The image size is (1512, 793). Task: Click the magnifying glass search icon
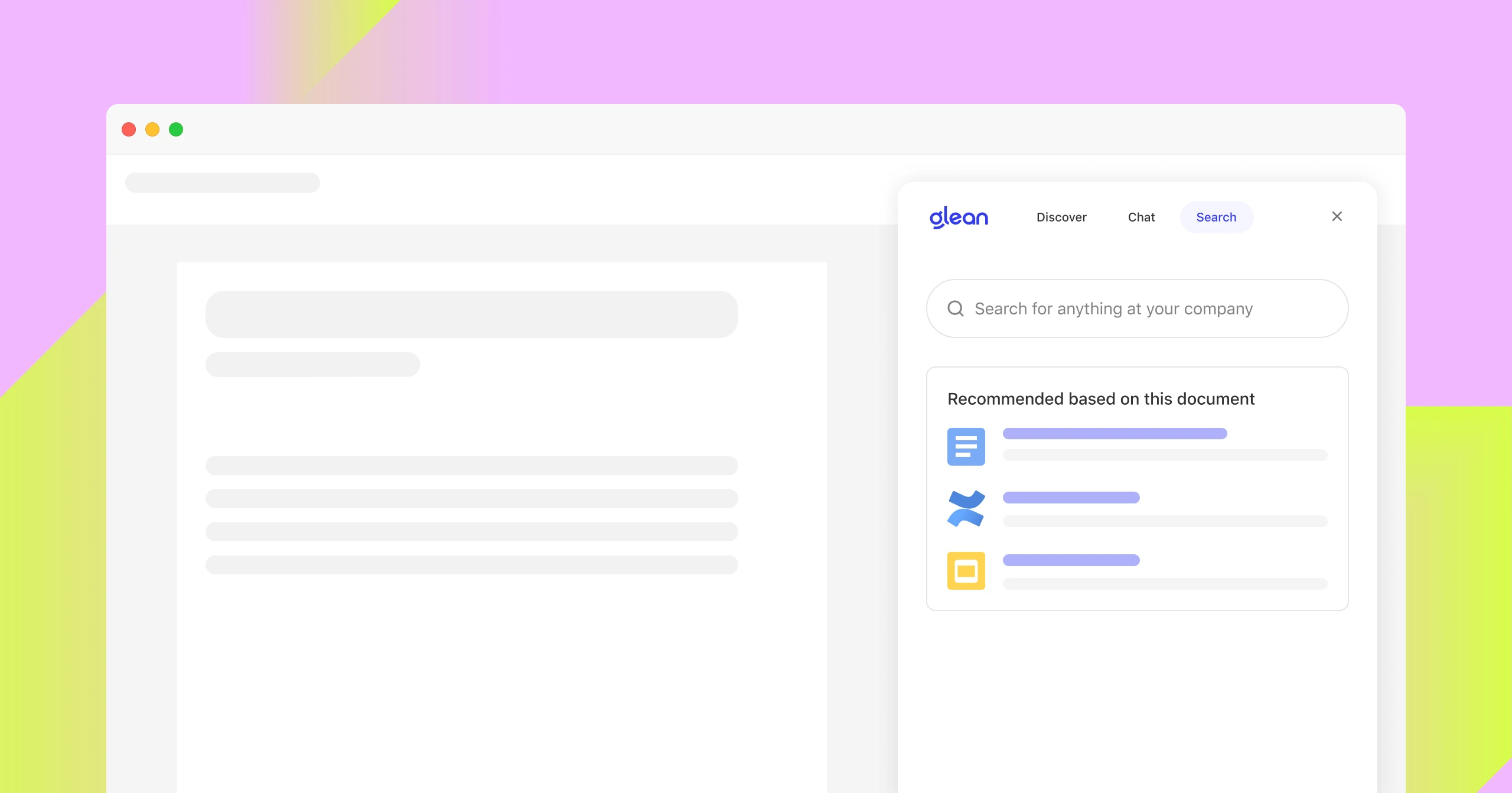(956, 308)
